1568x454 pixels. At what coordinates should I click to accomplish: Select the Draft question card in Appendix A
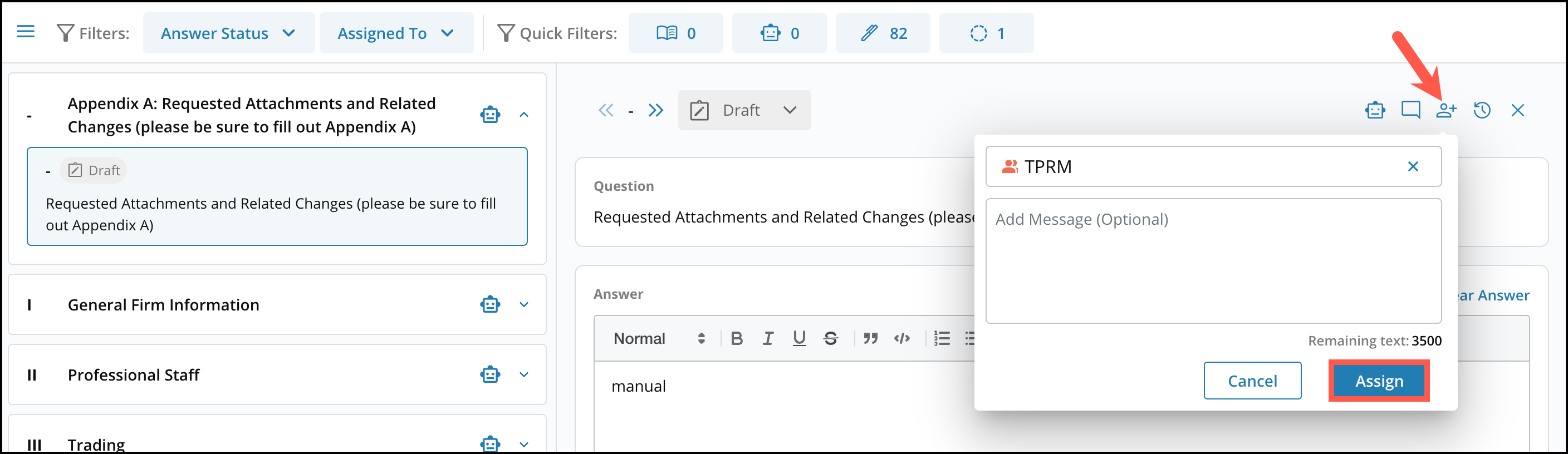click(277, 196)
